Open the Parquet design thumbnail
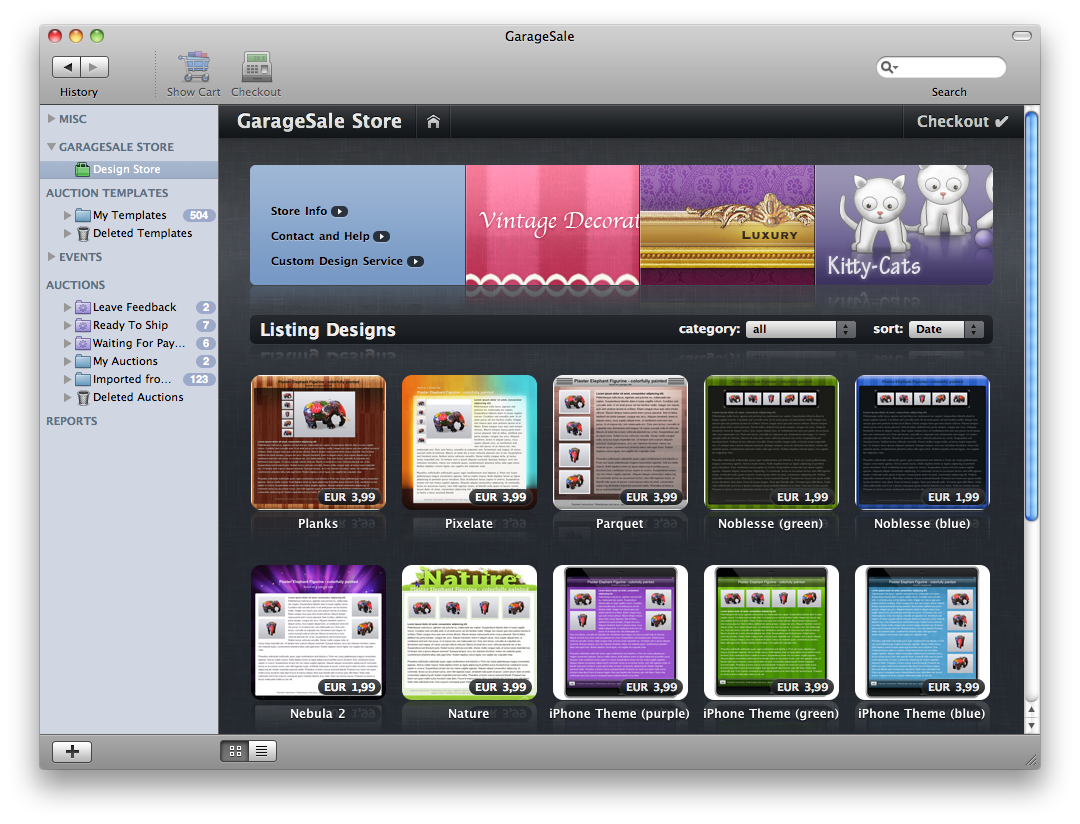The width and height of the screenshot is (1080, 824). tap(620, 442)
